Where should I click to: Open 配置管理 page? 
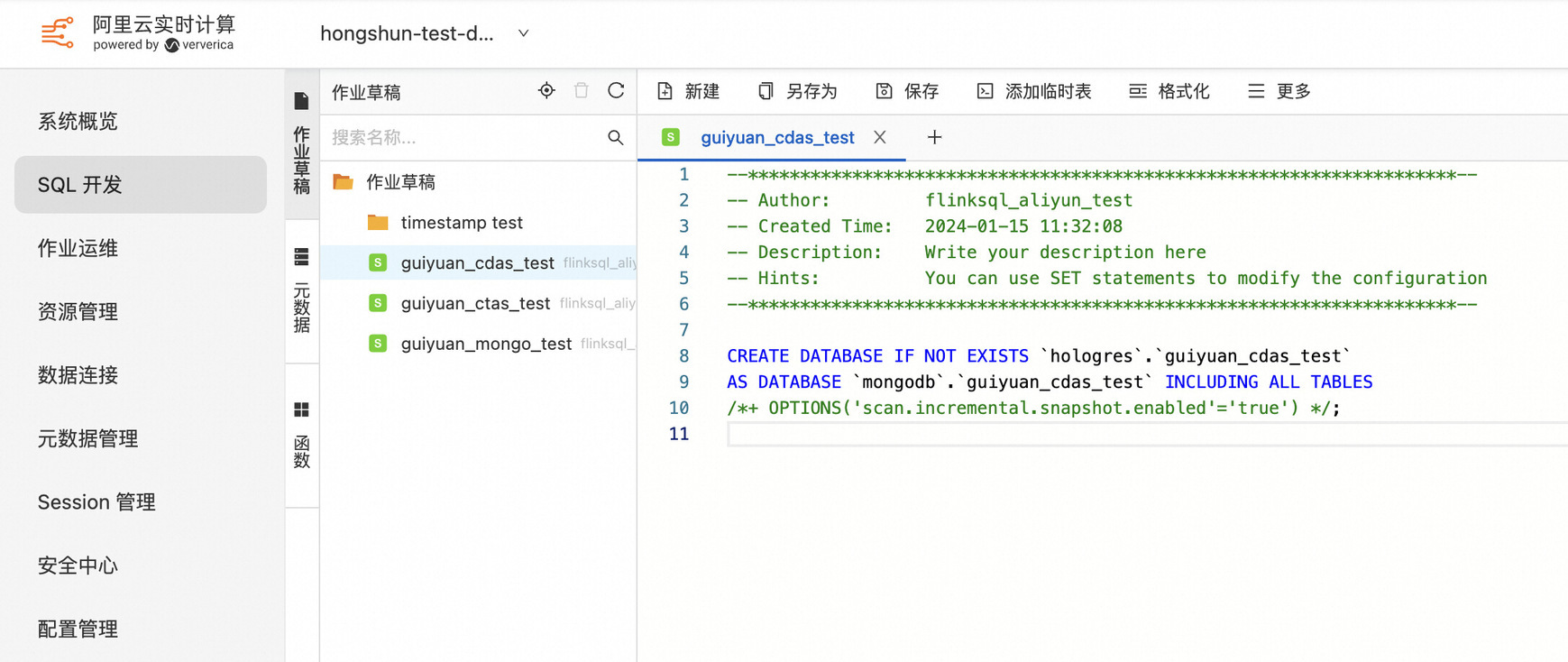pos(78,630)
